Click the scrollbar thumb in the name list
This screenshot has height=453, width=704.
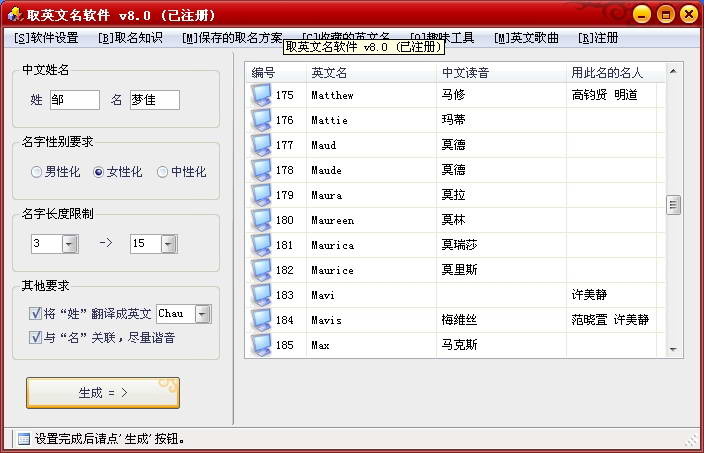673,205
